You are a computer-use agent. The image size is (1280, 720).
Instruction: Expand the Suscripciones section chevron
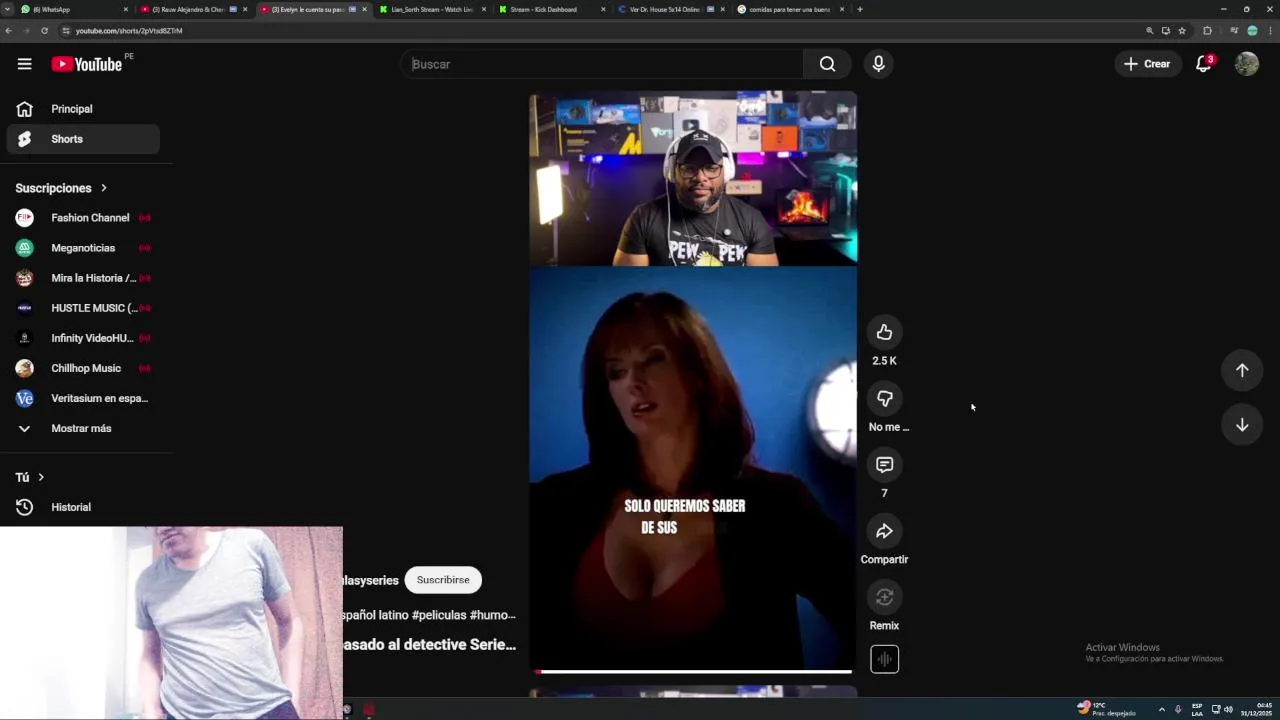[x=103, y=188]
